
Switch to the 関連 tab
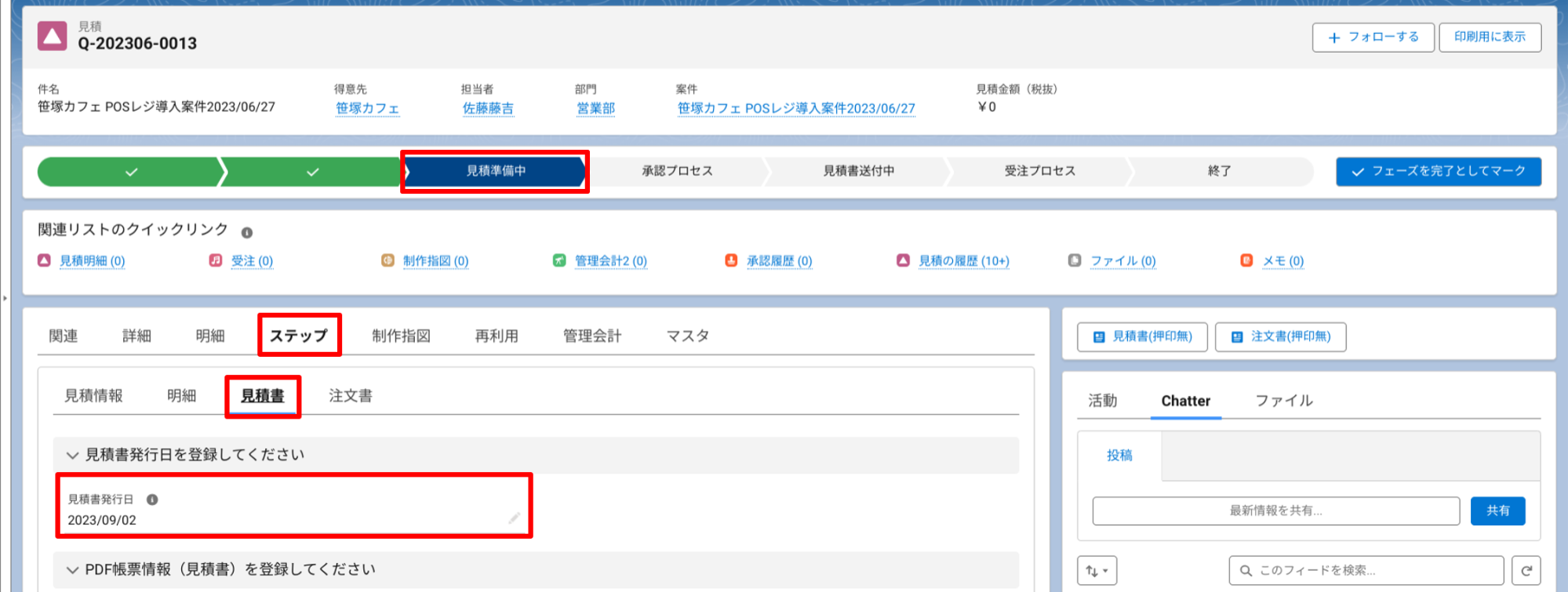(x=64, y=336)
